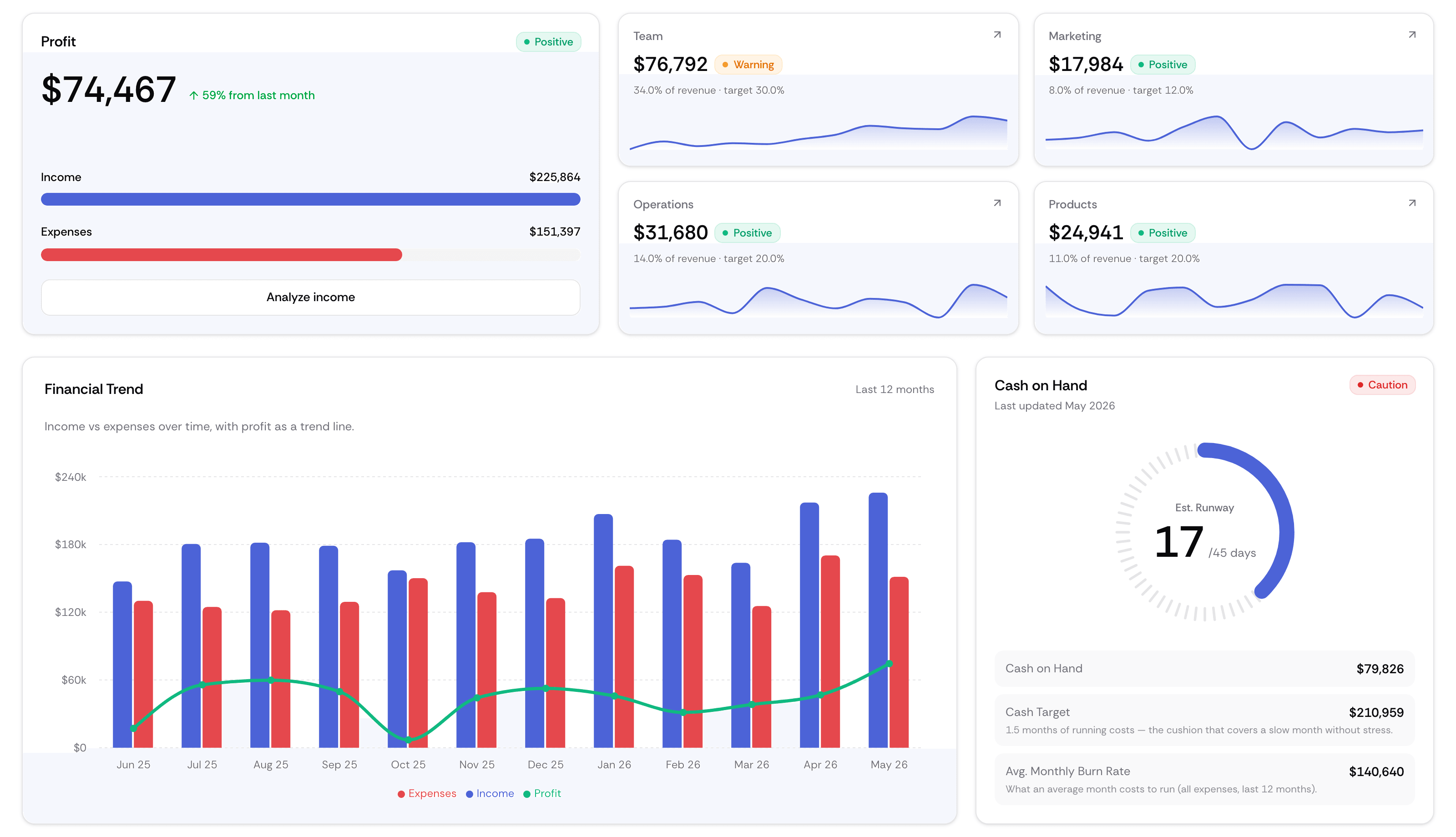Click the Avg. Monthly Burn Rate $140,640 row
Image resolution: width=1456 pixels, height=837 pixels.
pyautogui.click(x=1204, y=780)
